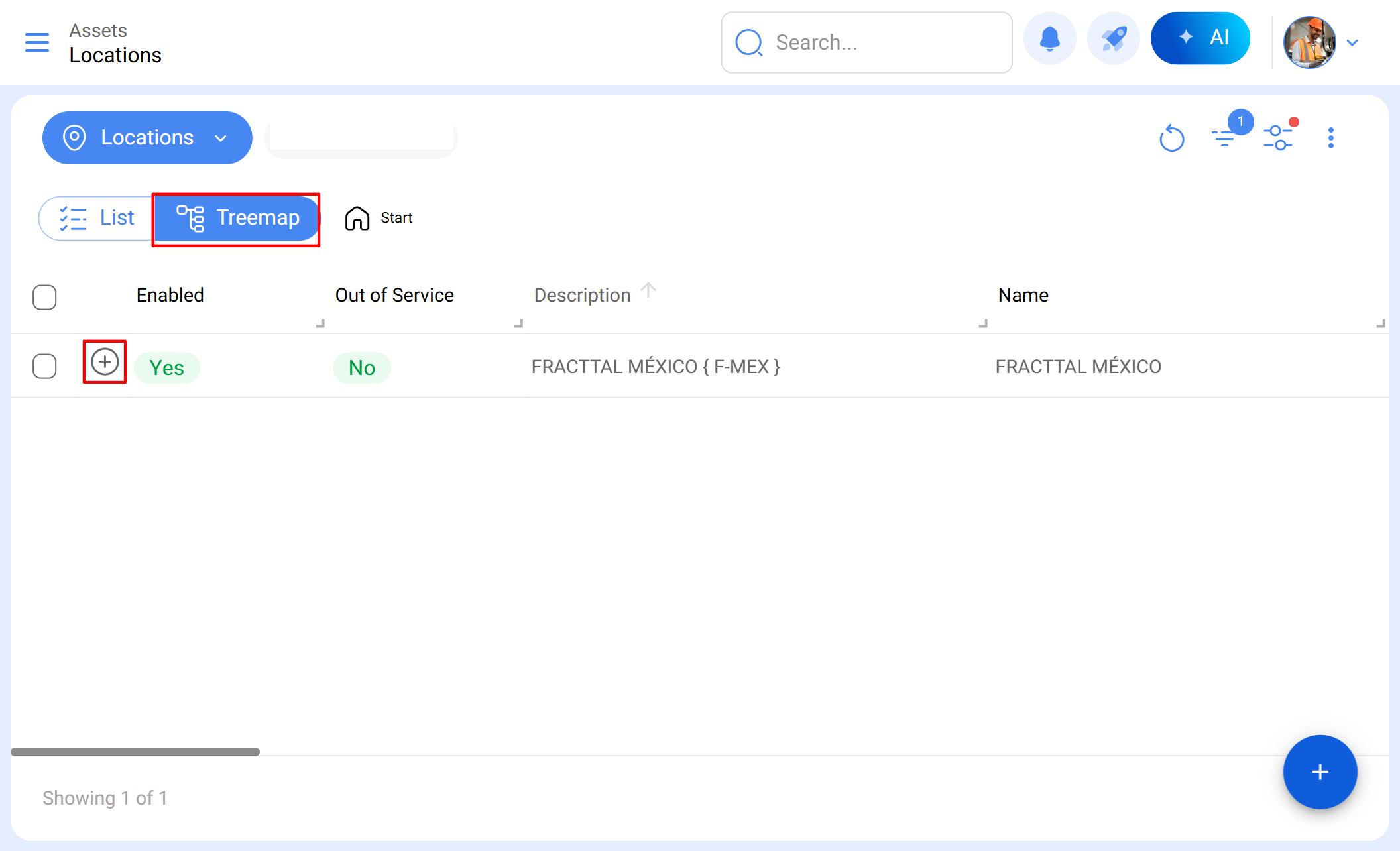Open the hamburger navigation menu
1400x851 pixels.
coord(37,42)
